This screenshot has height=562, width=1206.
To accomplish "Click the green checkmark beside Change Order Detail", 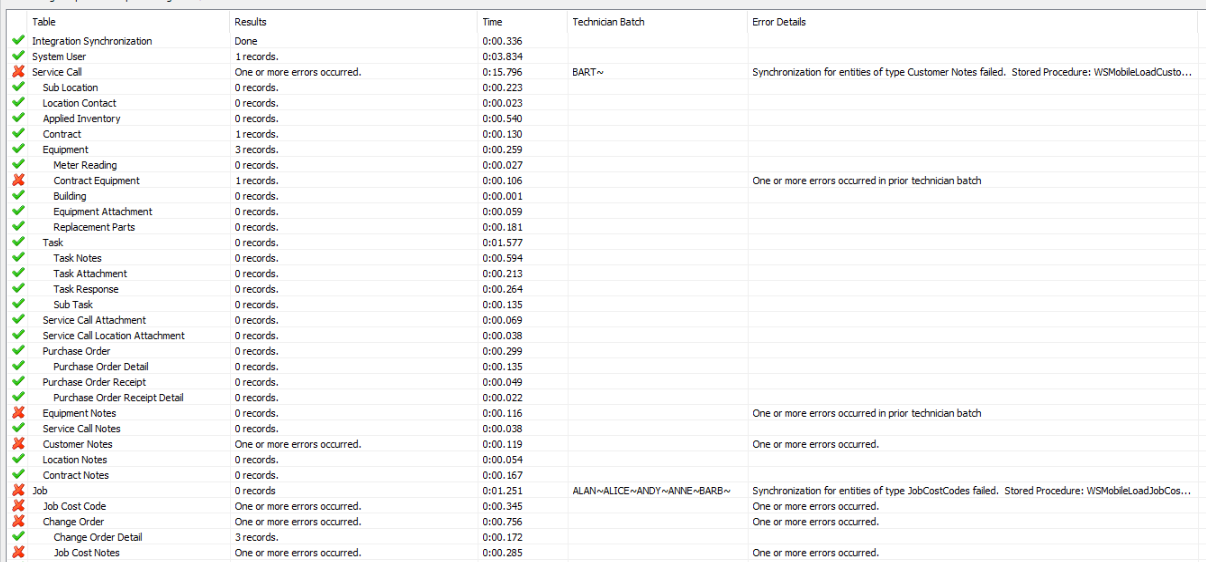I will tap(18, 537).
